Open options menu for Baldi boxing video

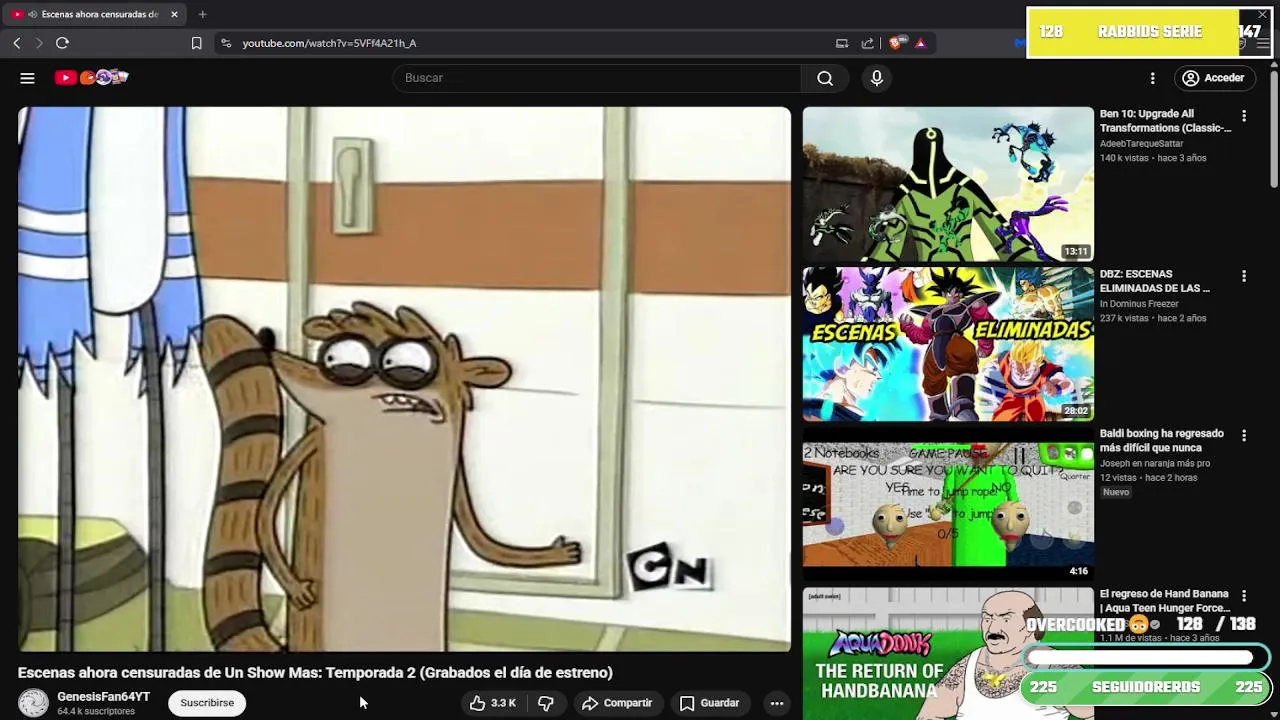click(1244, 436)
